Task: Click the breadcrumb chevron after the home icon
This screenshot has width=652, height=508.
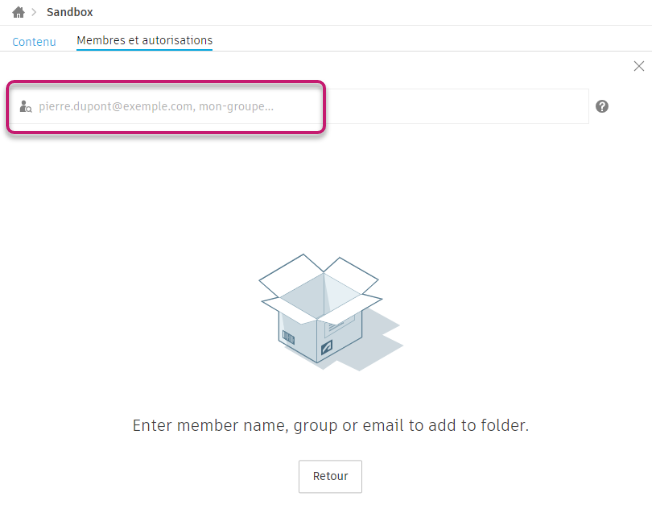Action: [34, 12]
